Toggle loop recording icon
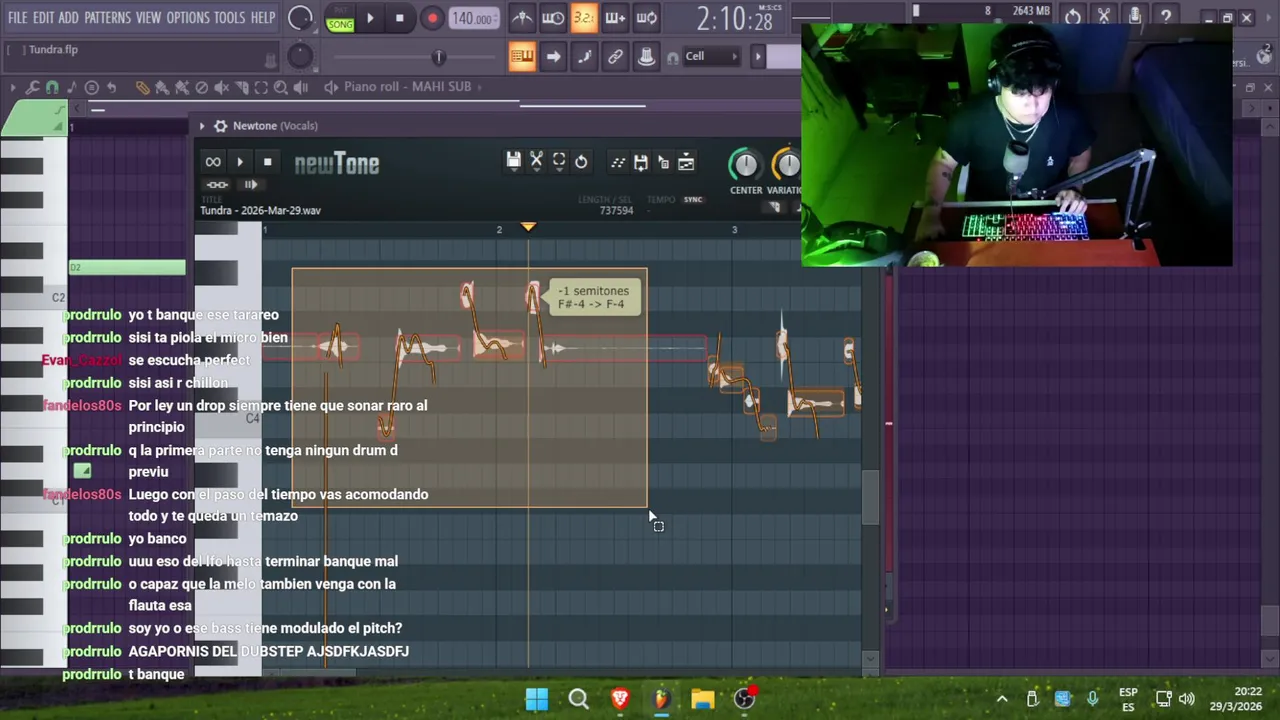Screen dimensions: 1280x720 click(646, 18)
